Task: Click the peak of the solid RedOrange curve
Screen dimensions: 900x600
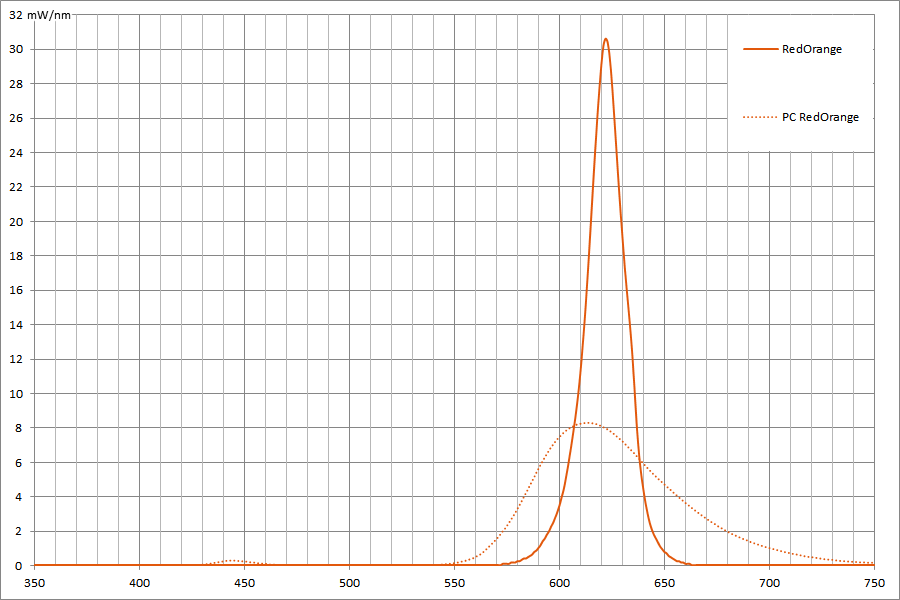Action: coord(605,39)
